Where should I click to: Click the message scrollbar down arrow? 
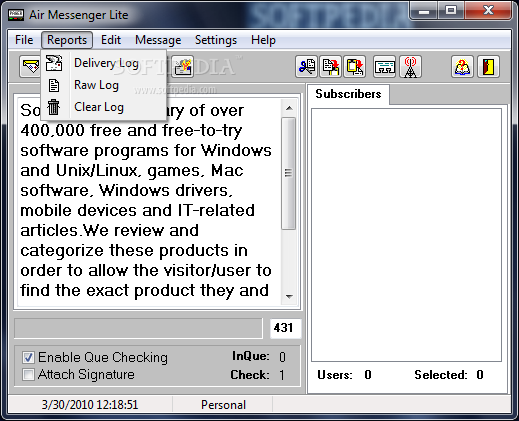tap(289, 296)
